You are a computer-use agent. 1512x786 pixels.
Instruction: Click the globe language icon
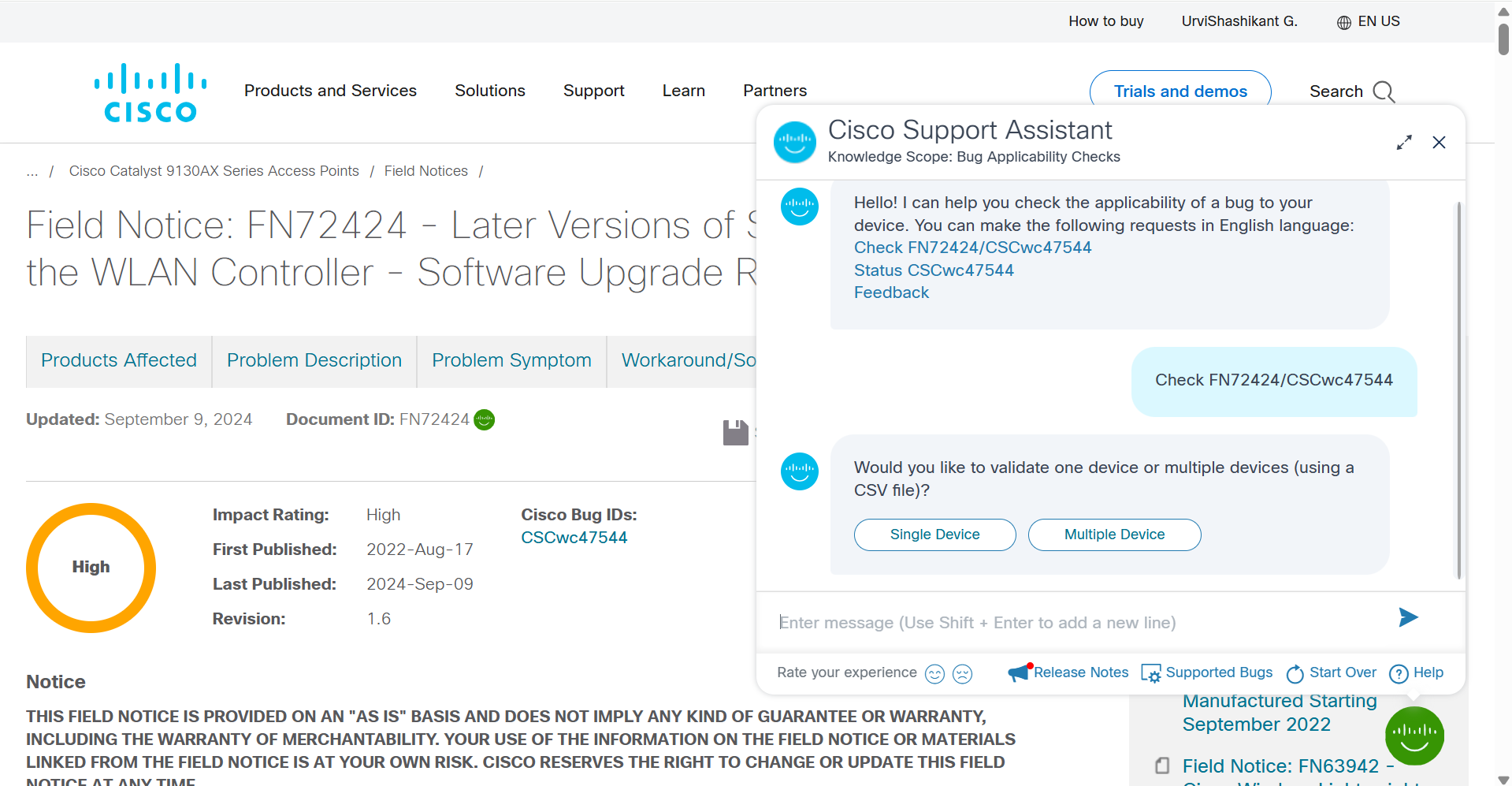1344,22
